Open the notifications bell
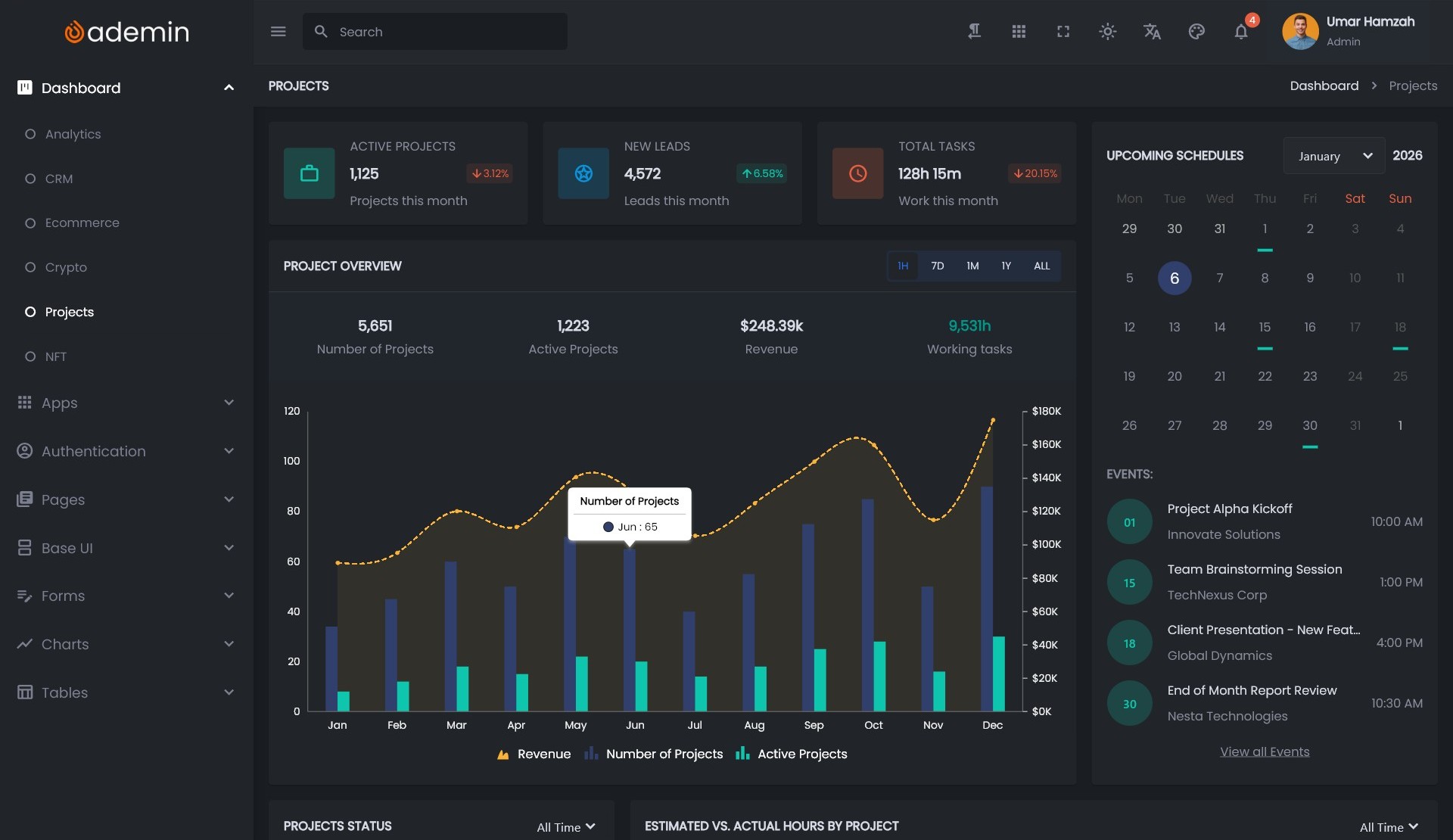Image resolution: width=1453 pixels, height=840 pixels. pyautogui.click(x=1241, y=32)
